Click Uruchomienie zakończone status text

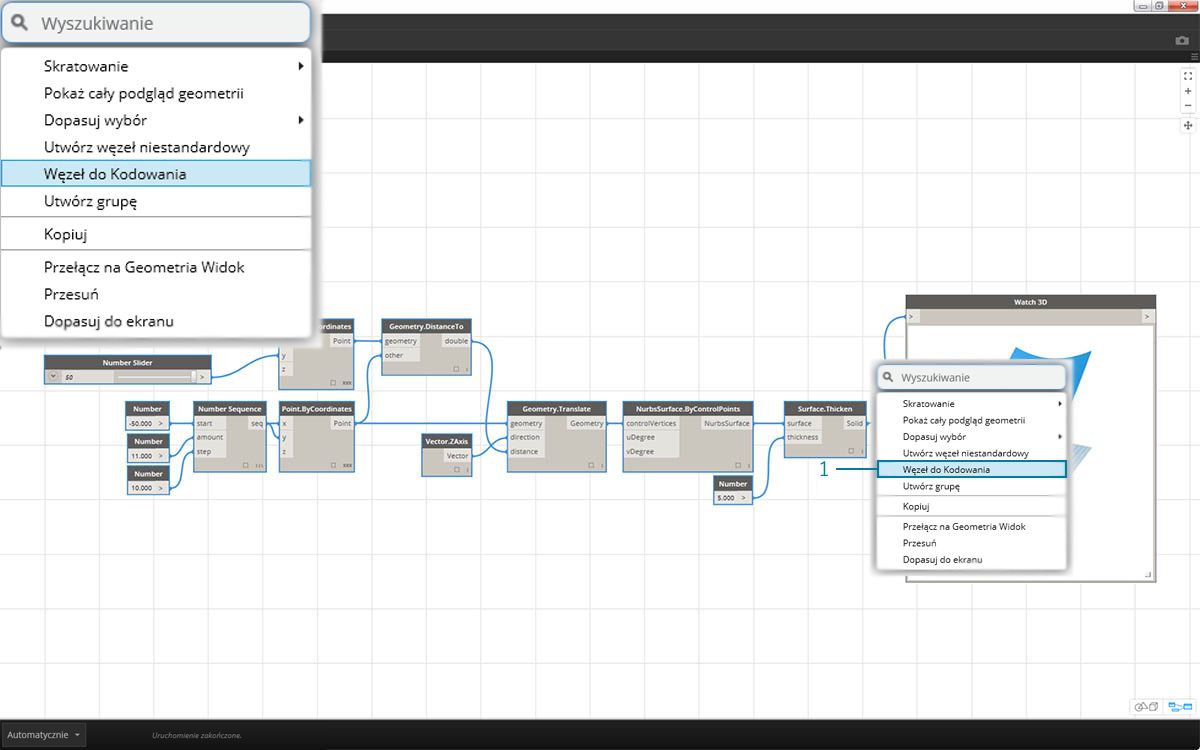[197, 735]
